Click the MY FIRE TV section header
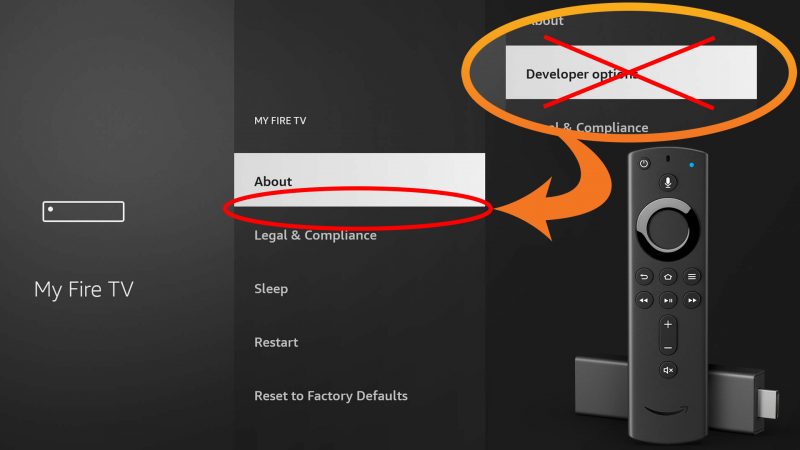Viewport: 800px width, 450px height. coord(280,121)
